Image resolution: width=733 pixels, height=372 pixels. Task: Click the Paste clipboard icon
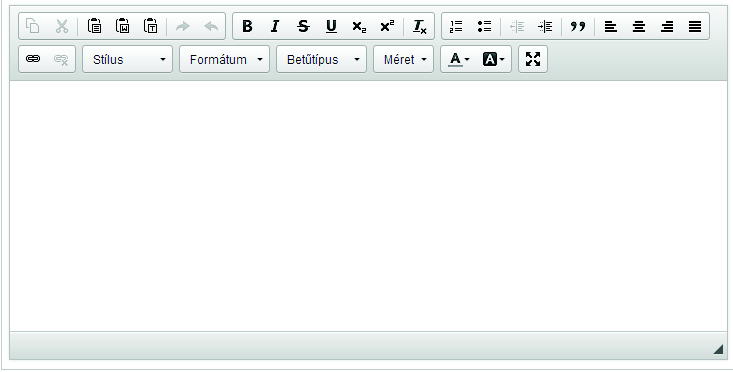(x=94, y=26)
